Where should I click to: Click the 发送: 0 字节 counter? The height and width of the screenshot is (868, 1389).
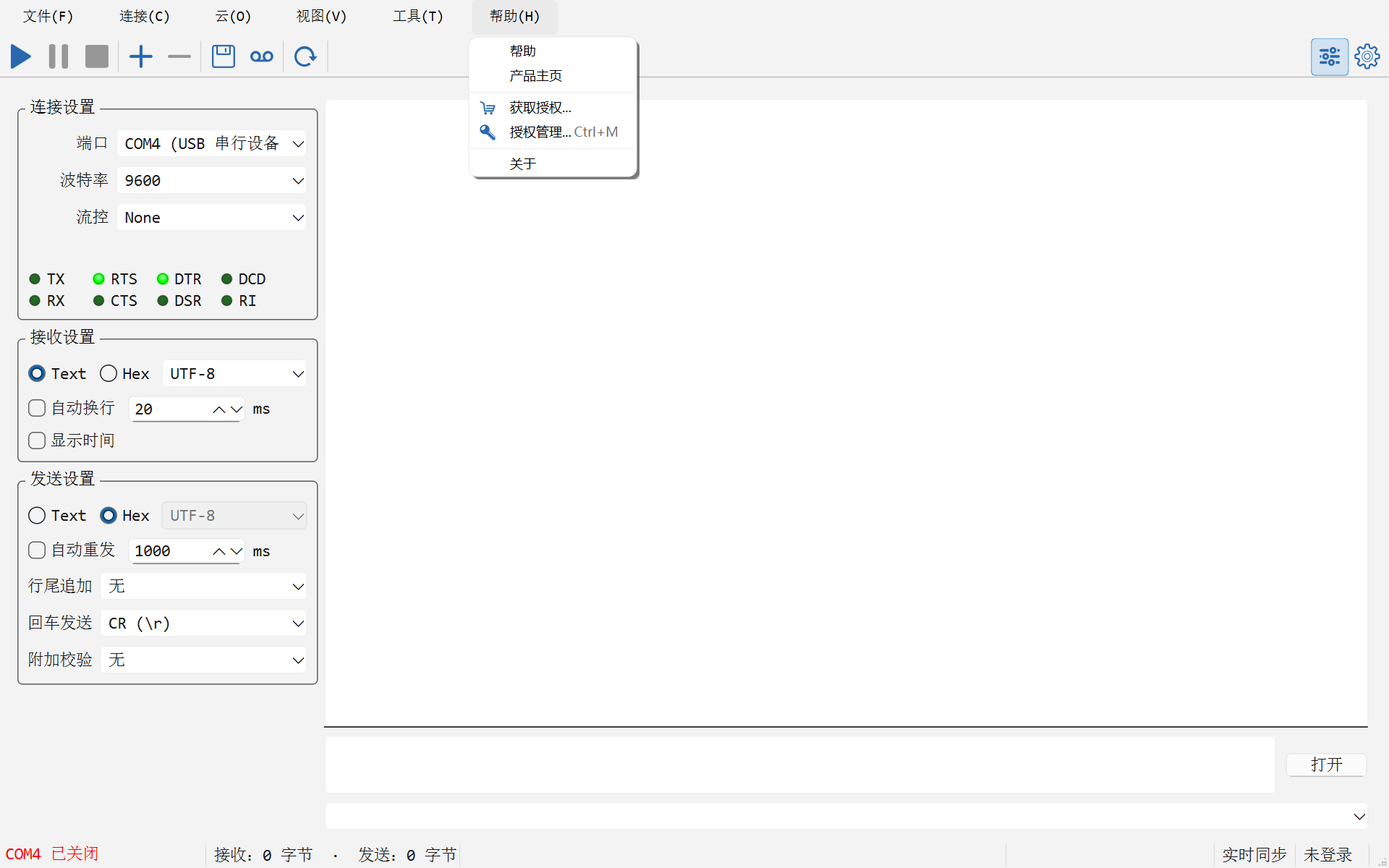(407, 855)
